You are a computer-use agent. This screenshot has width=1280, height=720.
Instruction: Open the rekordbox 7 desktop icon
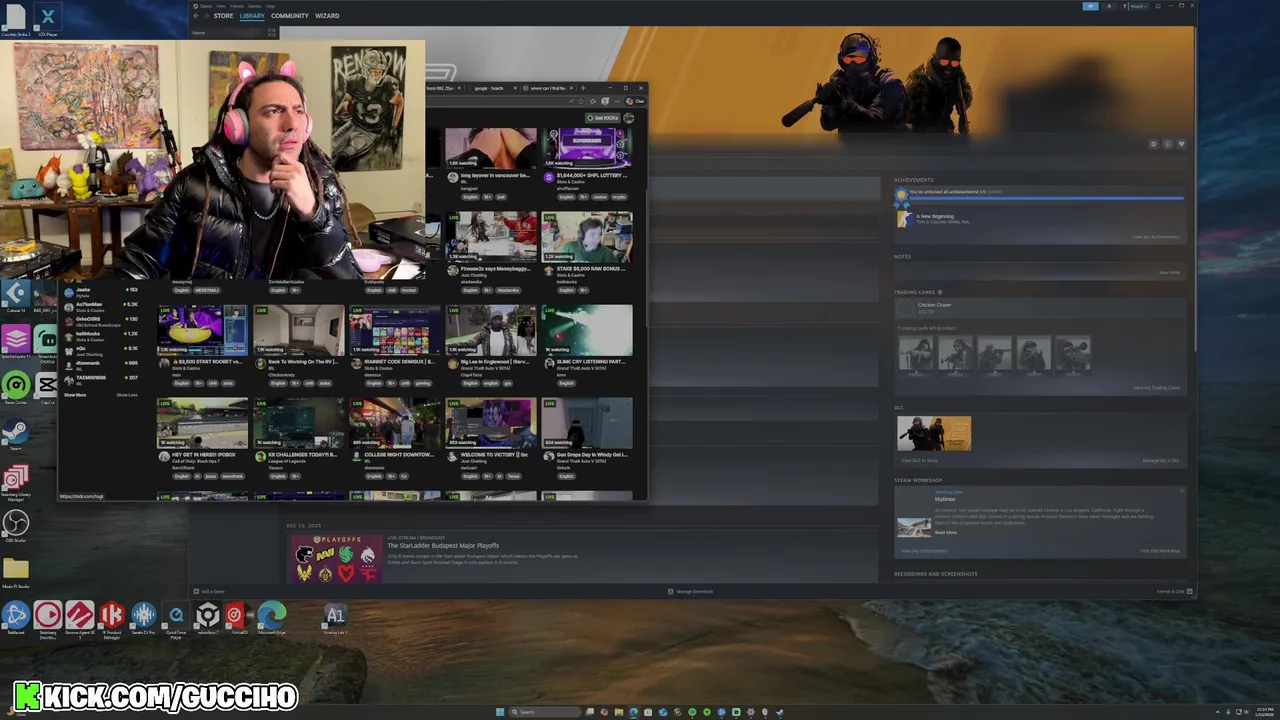point(207,617)
